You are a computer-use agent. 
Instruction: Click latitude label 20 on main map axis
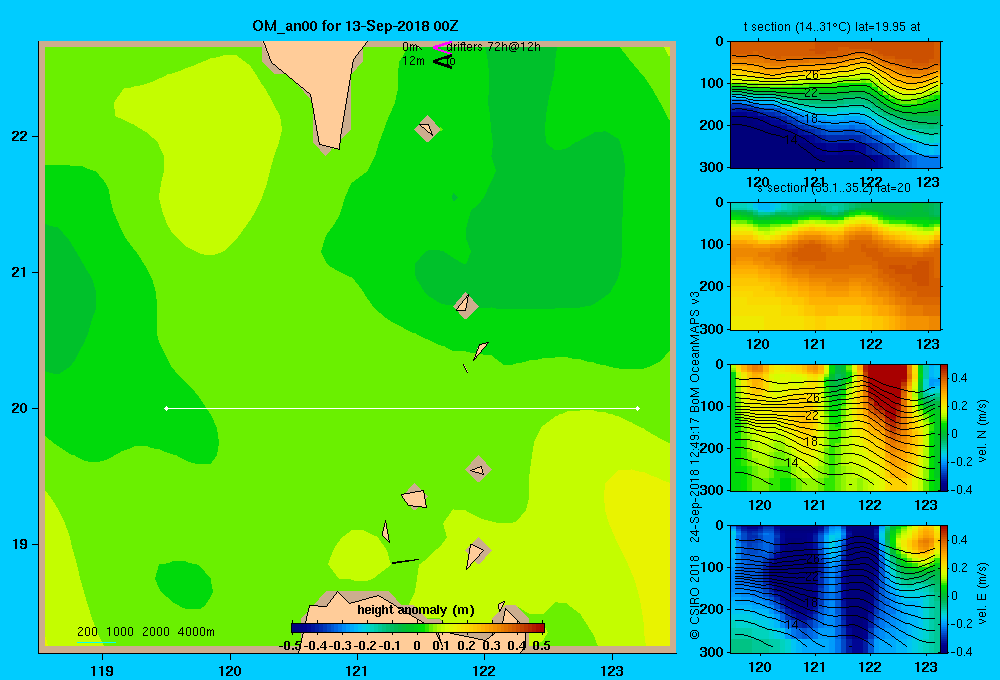pos(20,408)
